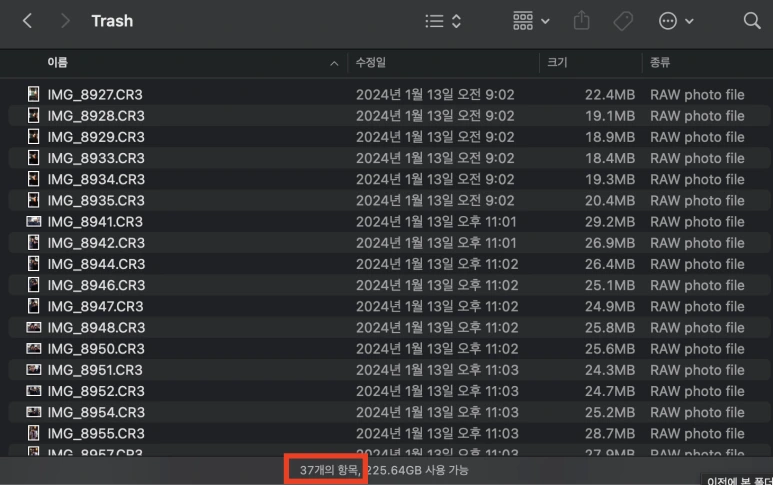
Task: Click the file name IMG_8944.CR3
Action: click(x=96, y=264)
